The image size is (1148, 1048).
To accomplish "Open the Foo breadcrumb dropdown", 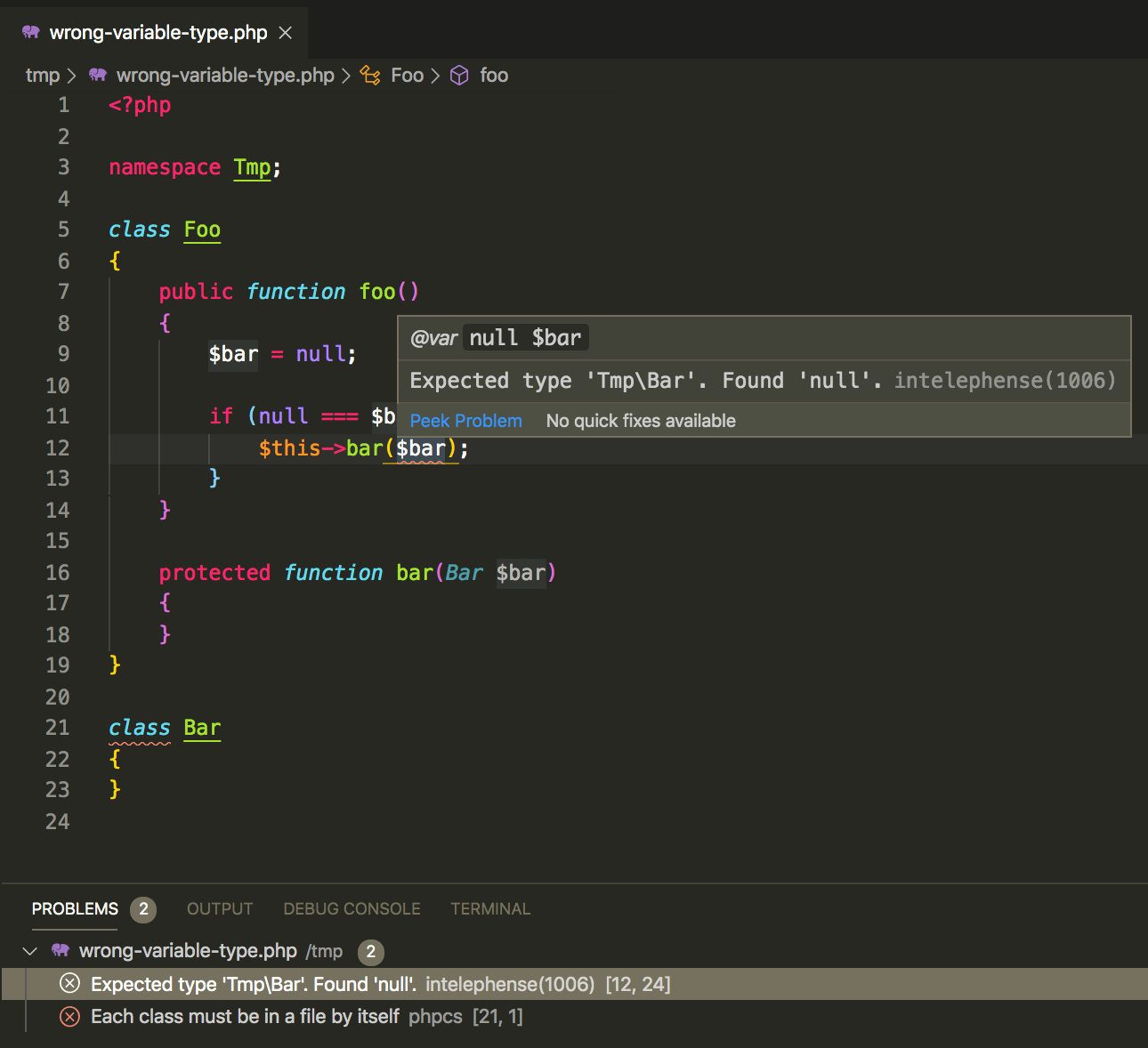I will [407, 75].
